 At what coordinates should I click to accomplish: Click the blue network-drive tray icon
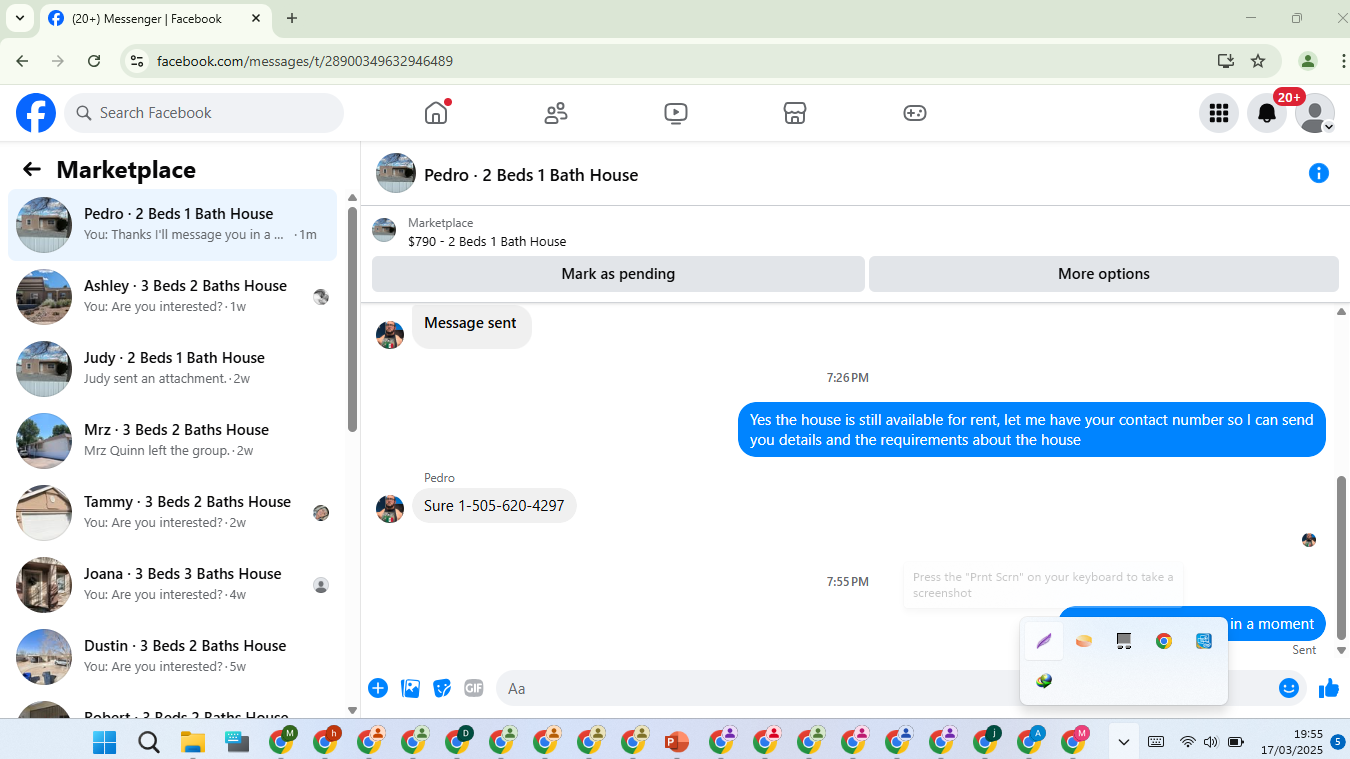pos(1204,641)
